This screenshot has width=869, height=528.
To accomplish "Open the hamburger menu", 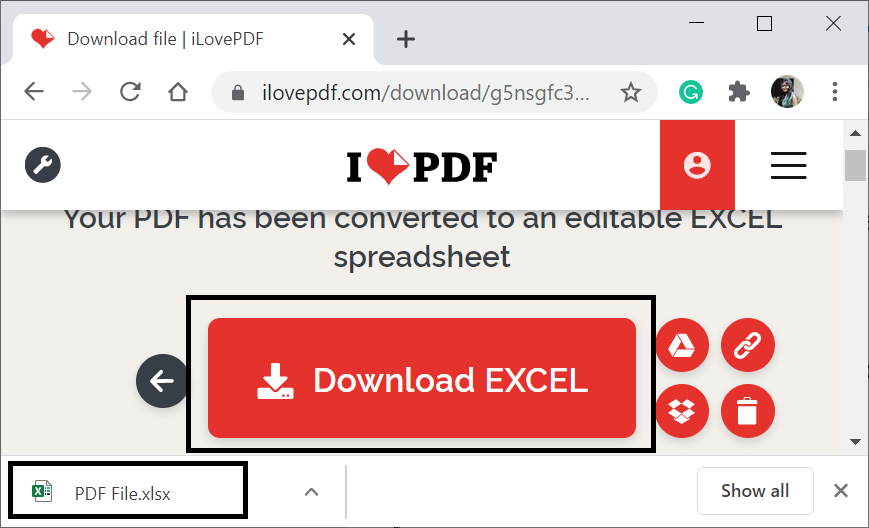I will tap(788, 165).
